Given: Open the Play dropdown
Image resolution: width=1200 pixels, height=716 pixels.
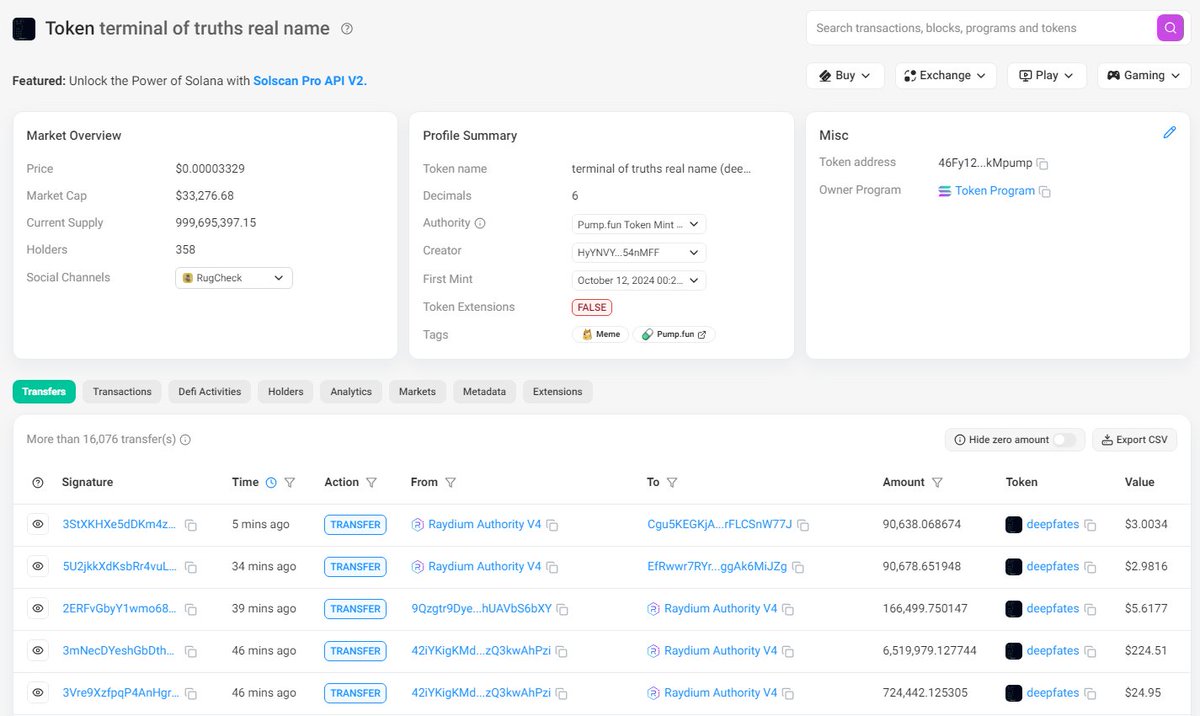Looking at the screenshot, I should [x=1047, y=75].
